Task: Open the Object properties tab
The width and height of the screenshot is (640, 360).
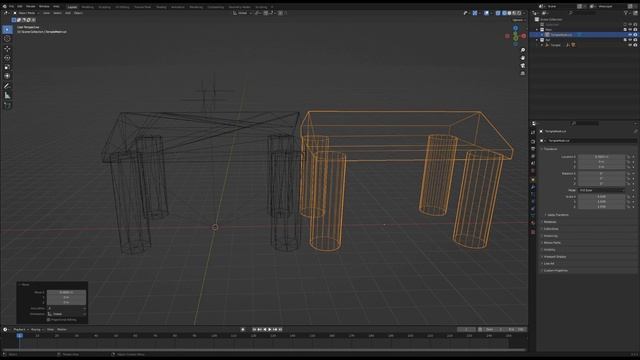Action: tap(533, 180)
